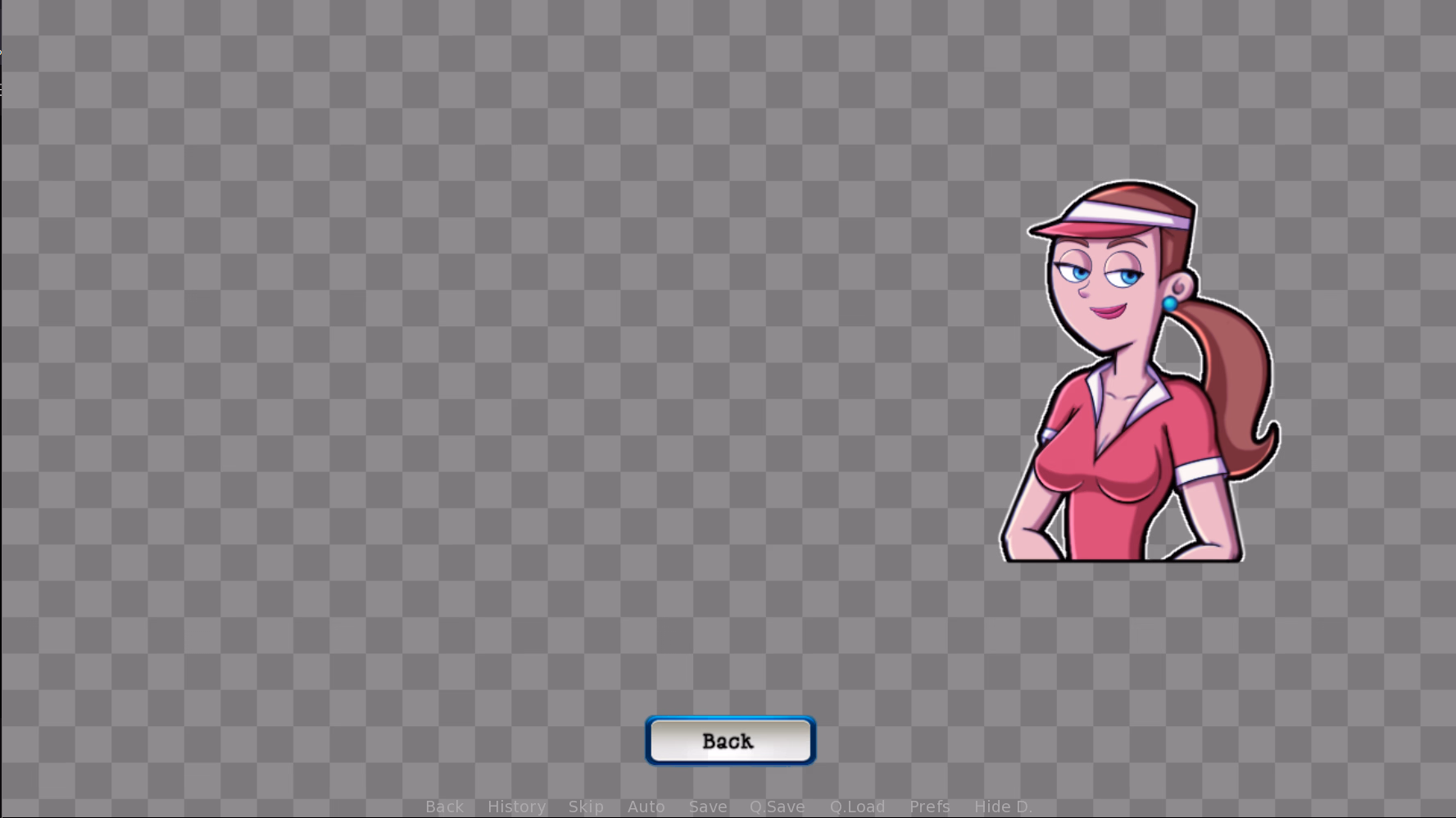Enable Auto-forward in the quick menu
1456x818 pixels.
(x=646, y=807)
